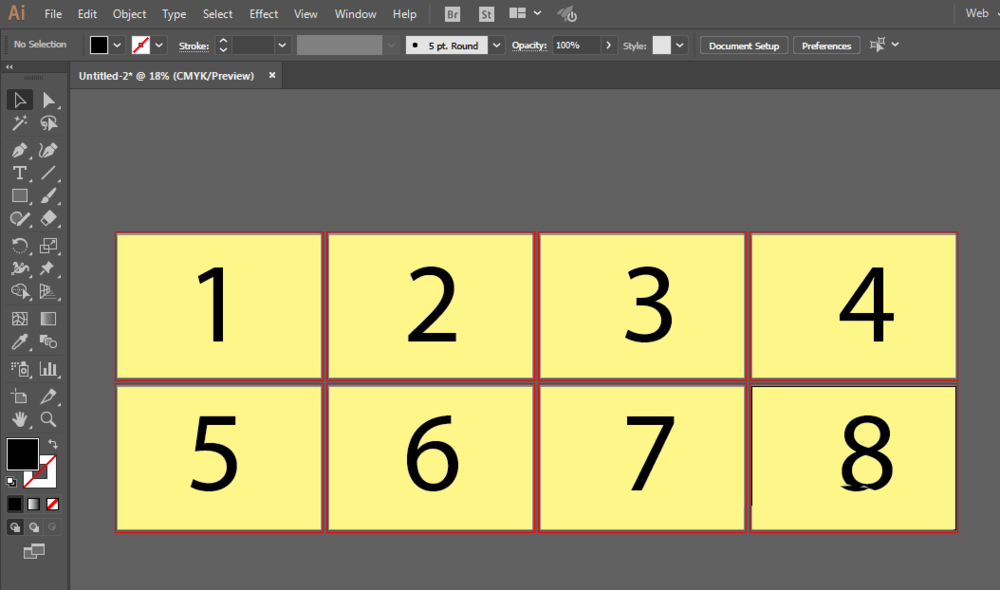Select the Width tool

pos(19,269)
